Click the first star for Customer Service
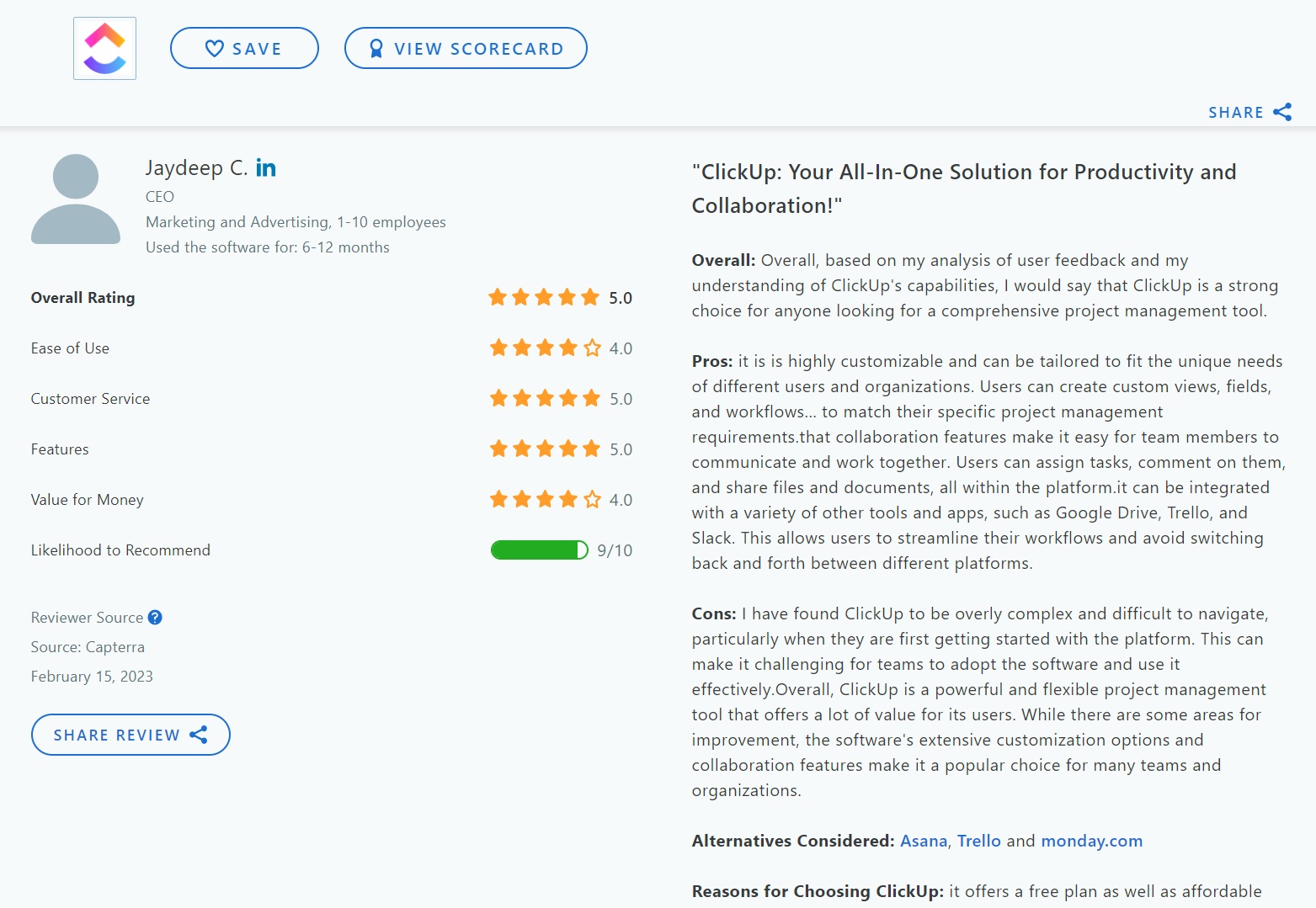 (496, 398)
